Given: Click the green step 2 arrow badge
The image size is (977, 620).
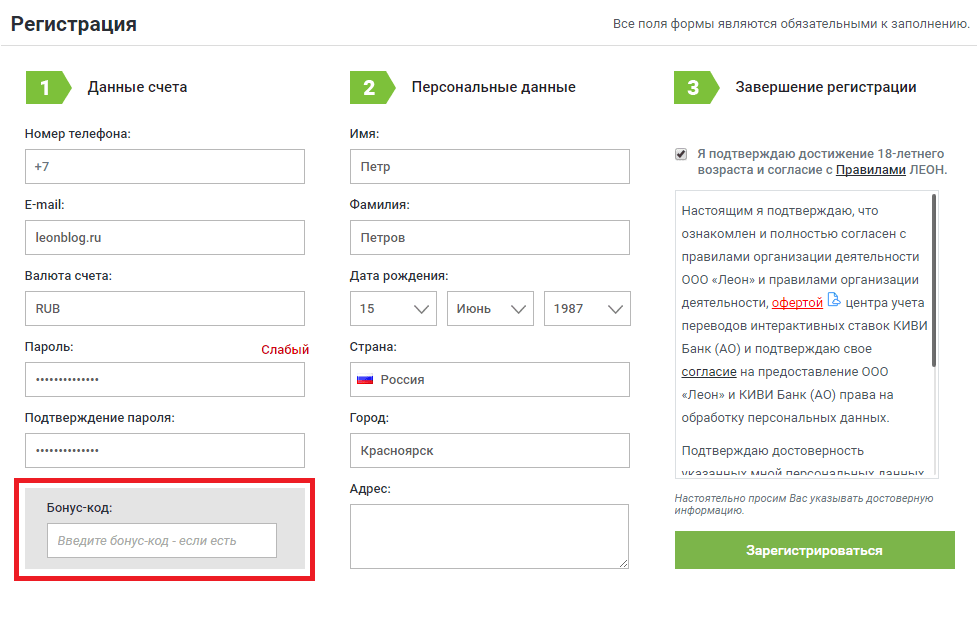Looking at the screenshot, I should tap(373, 87).
